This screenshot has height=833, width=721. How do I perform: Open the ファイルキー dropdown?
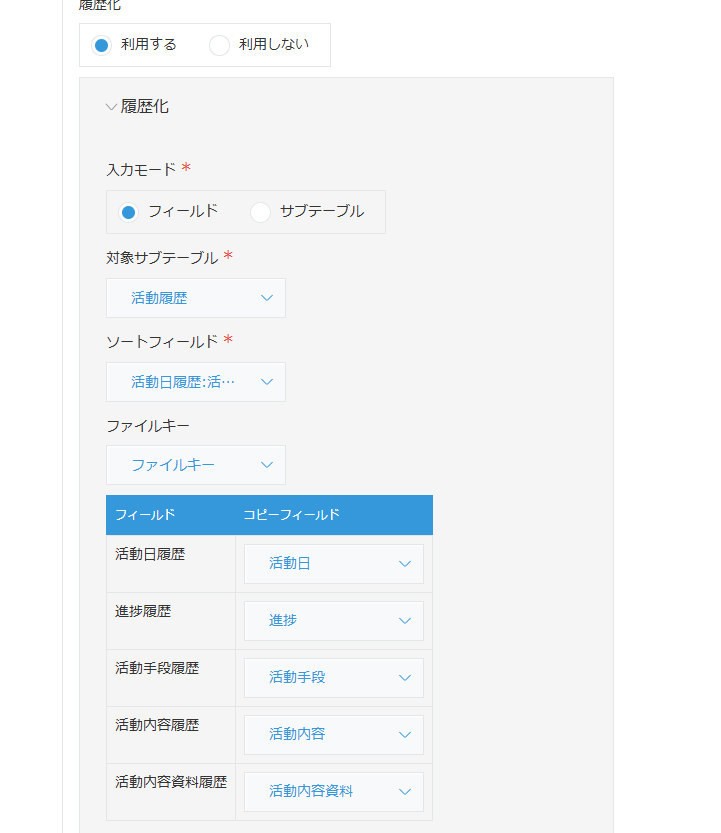196,465
